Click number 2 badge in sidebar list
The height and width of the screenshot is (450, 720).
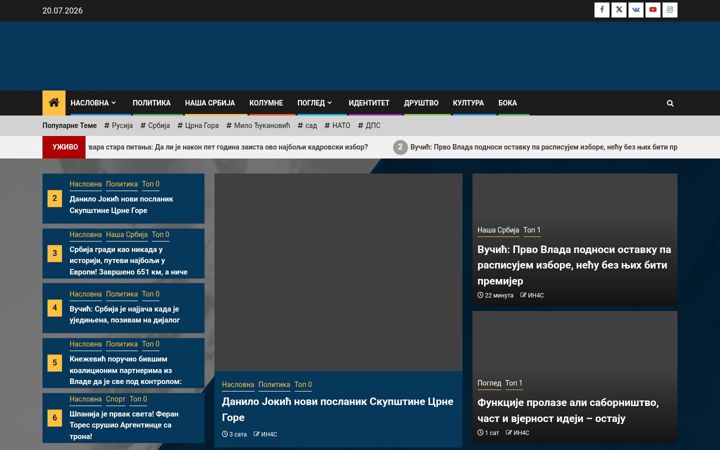coord(55,198)
